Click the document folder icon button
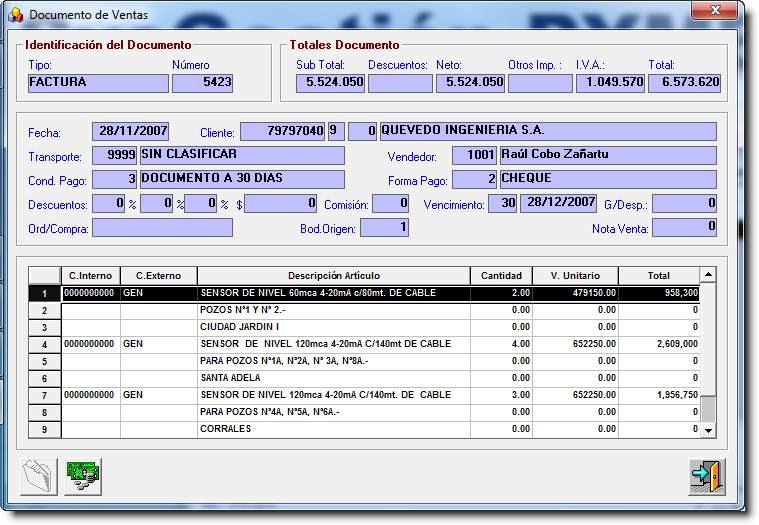Viewport: 759px width, 525px height. (x=39, y=477)
